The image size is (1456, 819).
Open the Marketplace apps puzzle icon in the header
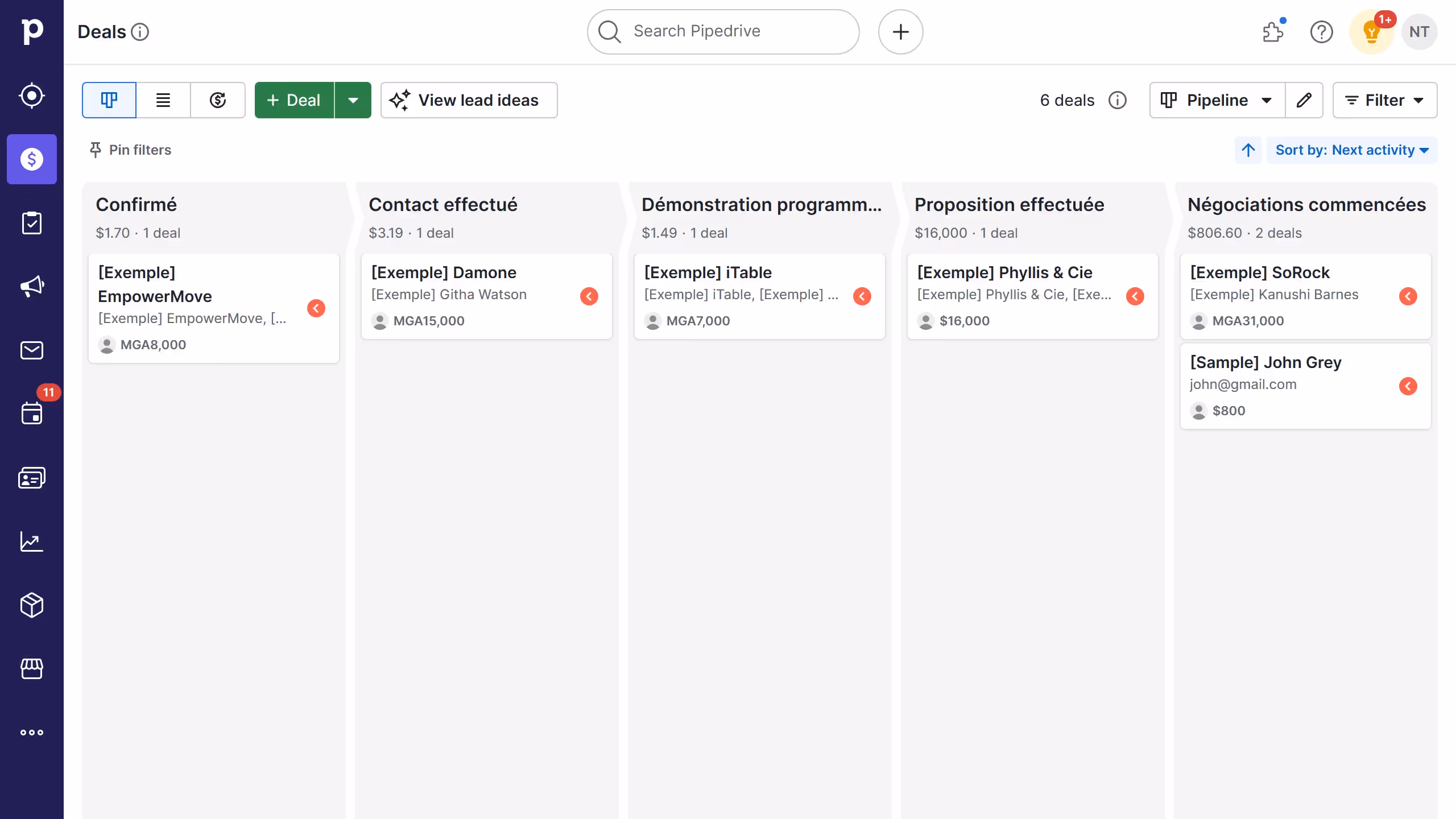point(1273,32)
